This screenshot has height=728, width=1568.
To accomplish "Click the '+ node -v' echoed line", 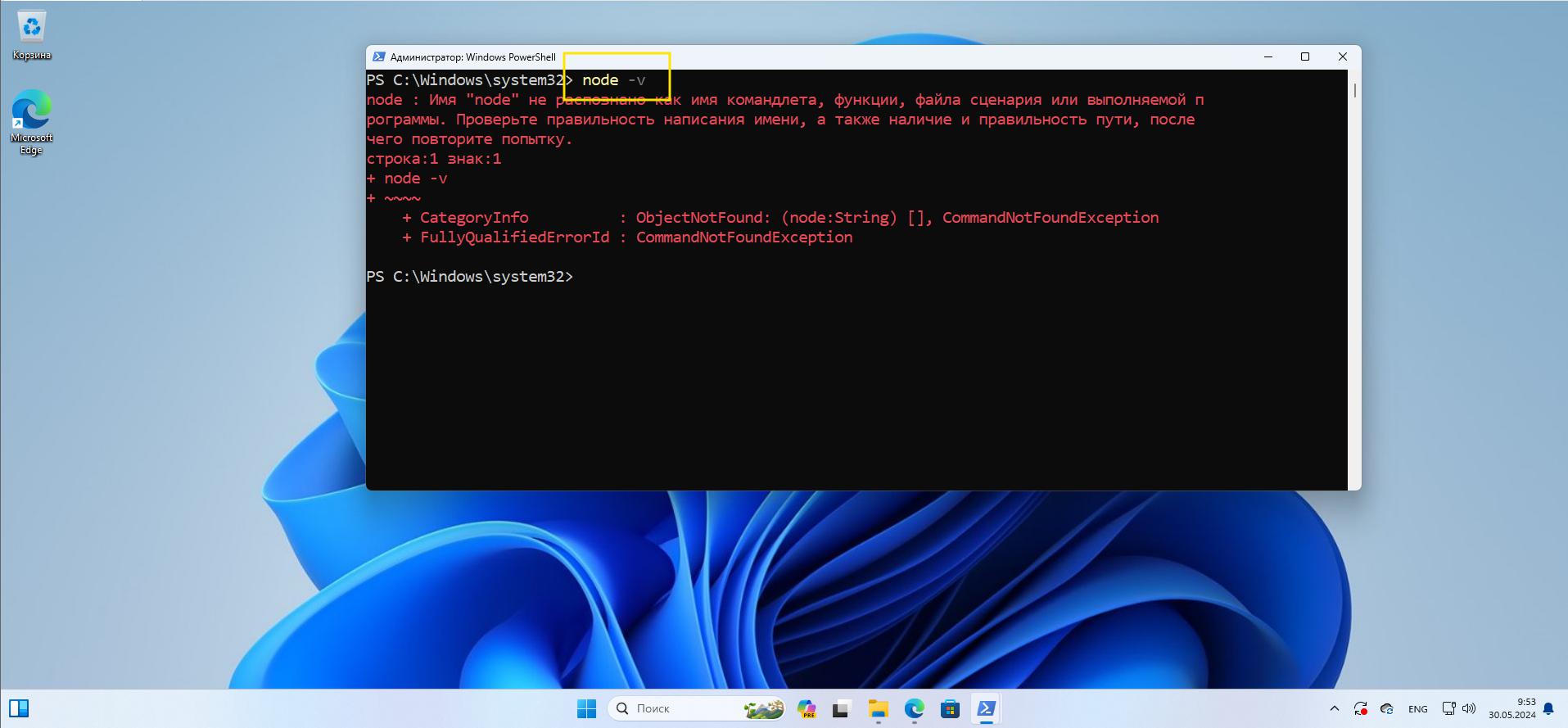I will coord(407,179).
